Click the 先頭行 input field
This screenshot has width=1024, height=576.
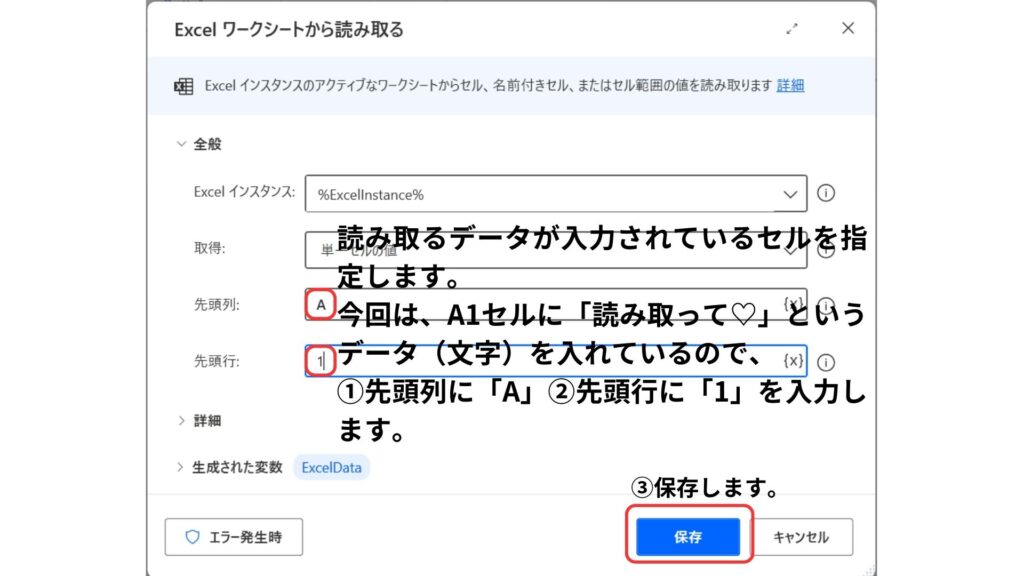pyautogui.click(x=556, y=361)
